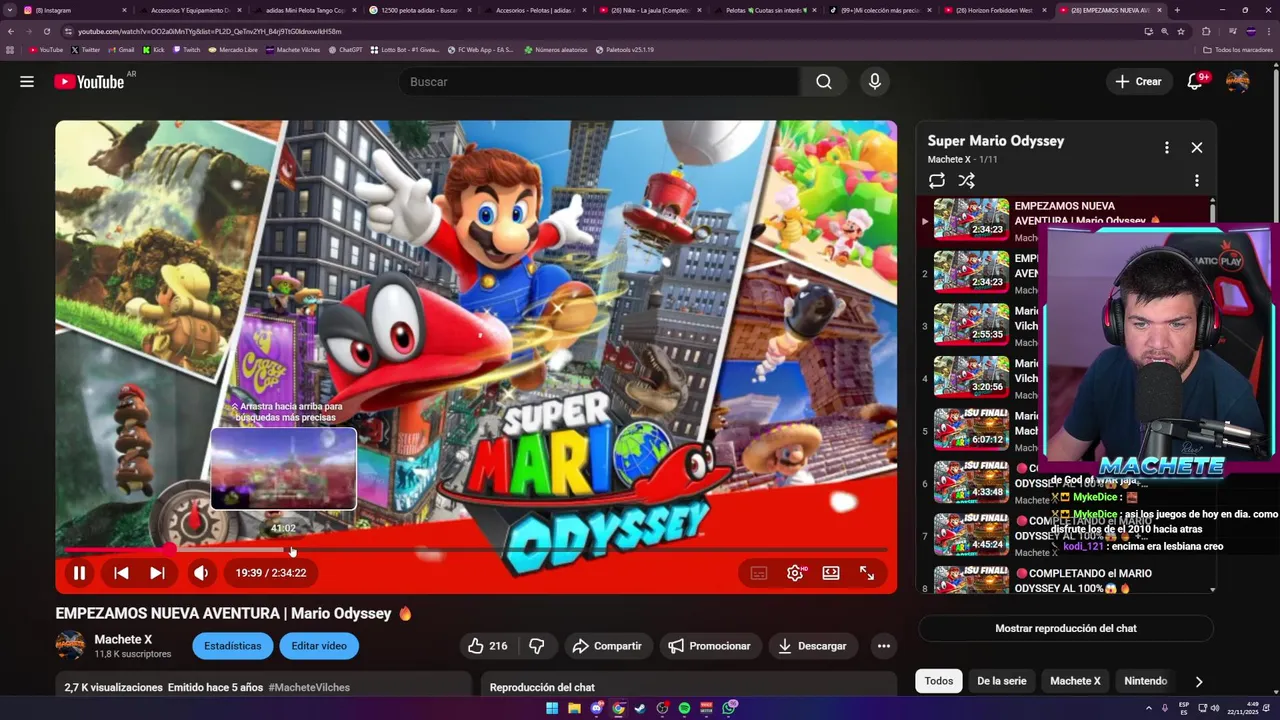
Task: Close the Super Mario Odyssey playlist panel
Action: pos(1197,148)
